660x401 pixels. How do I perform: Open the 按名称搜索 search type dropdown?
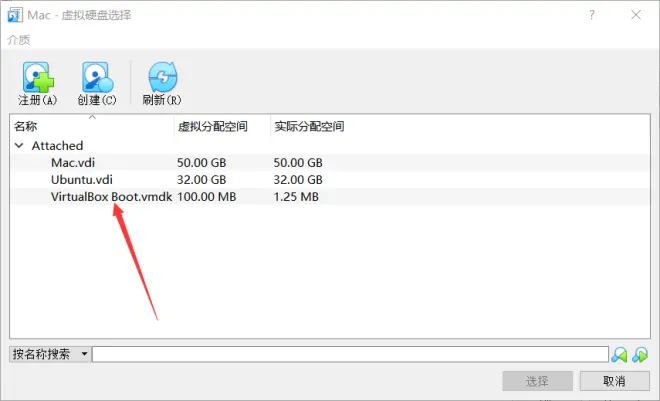click(x=49, y=354)
